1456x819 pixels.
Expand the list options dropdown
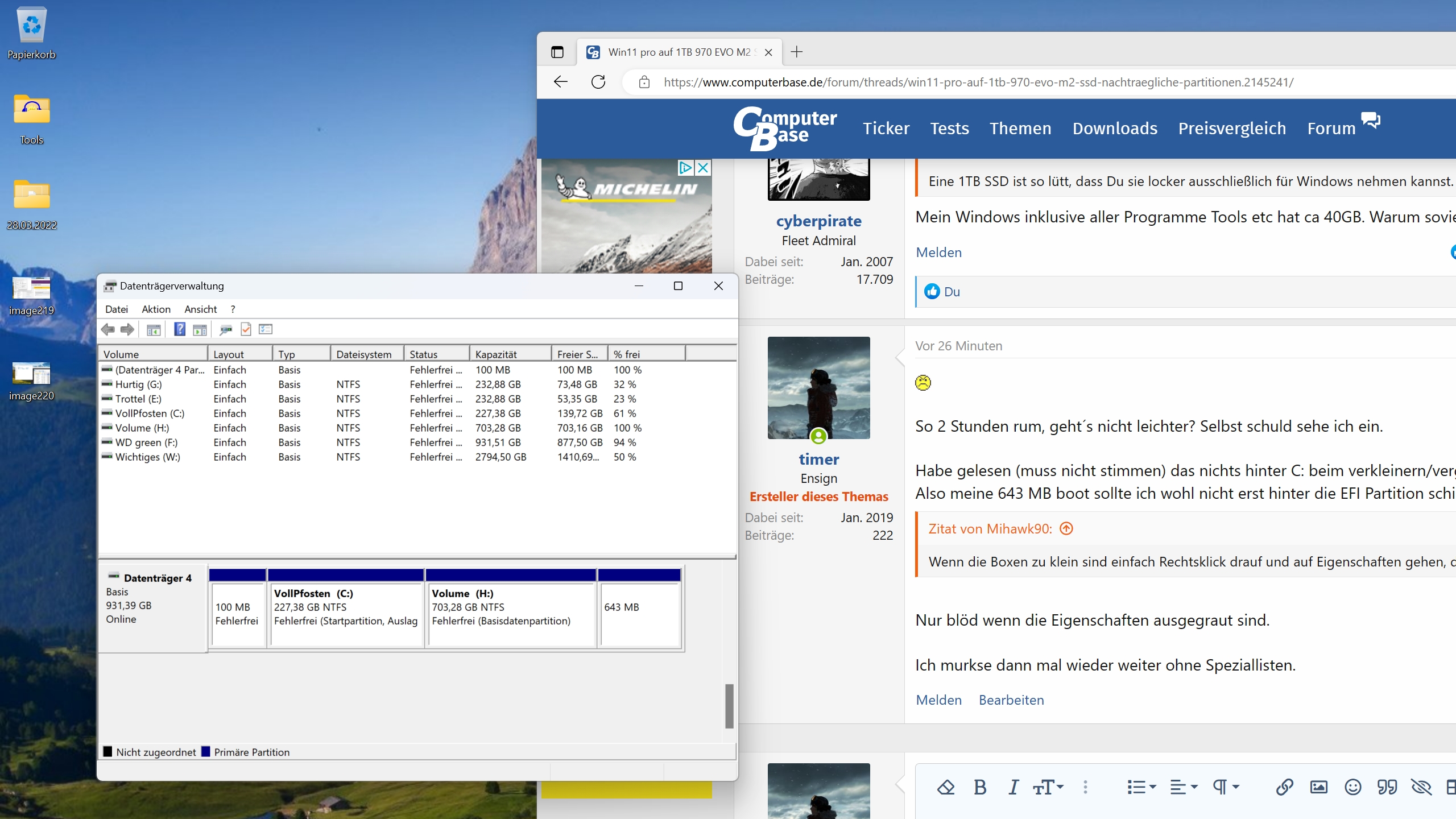(1141, 788)
